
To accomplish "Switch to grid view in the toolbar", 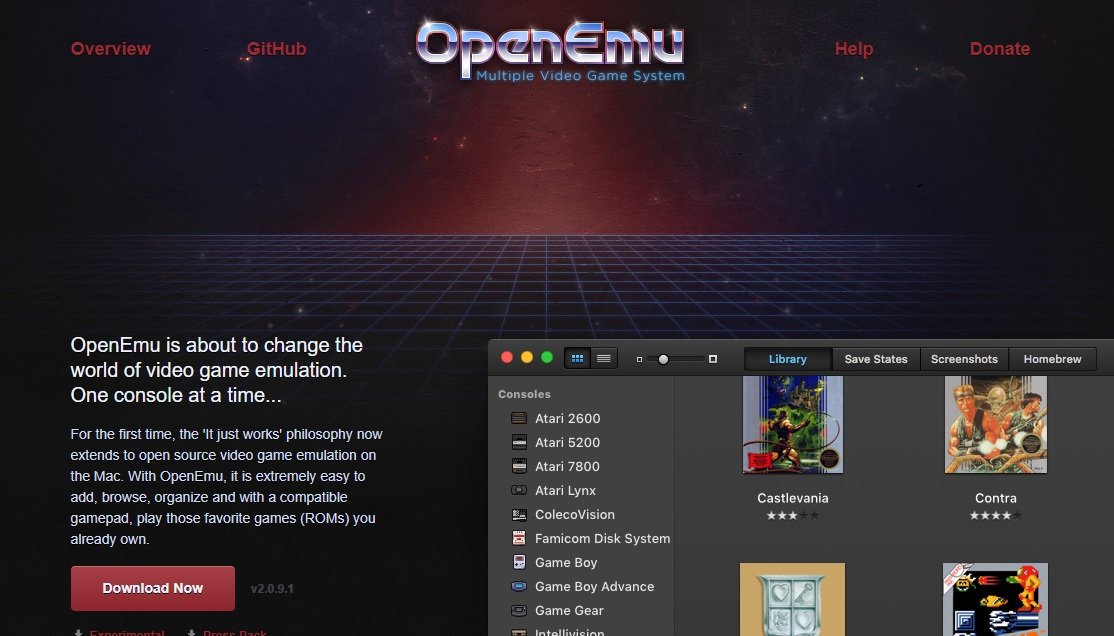I will 577,359.
